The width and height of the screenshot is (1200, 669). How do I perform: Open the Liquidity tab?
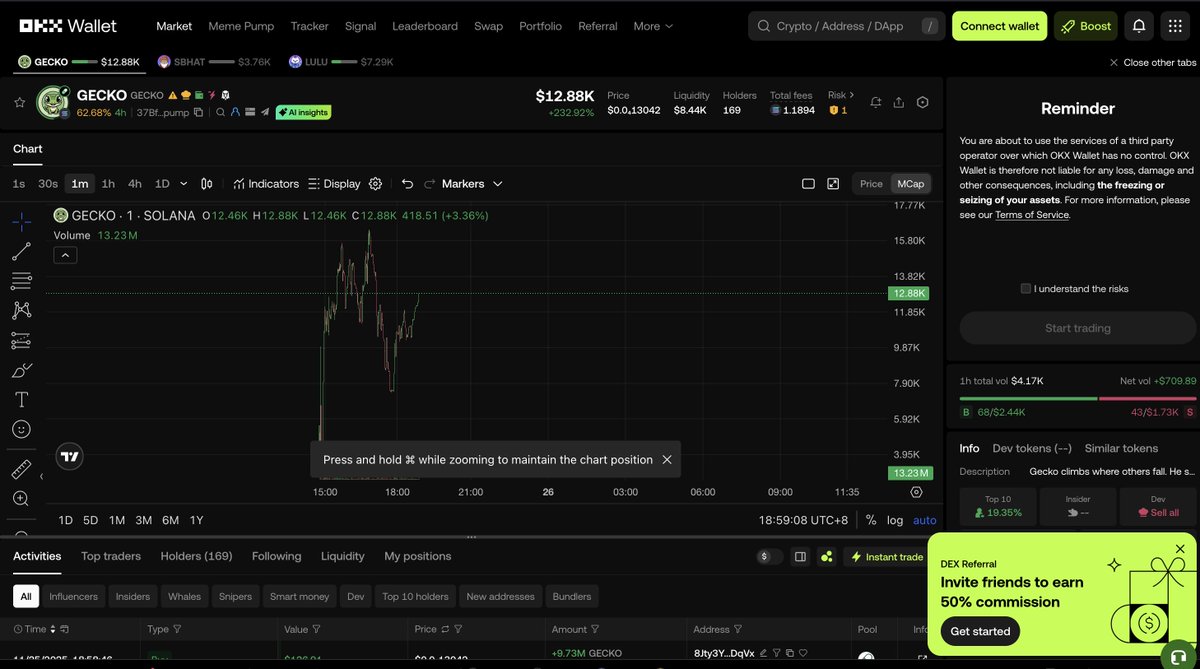[x=343, y=556]
